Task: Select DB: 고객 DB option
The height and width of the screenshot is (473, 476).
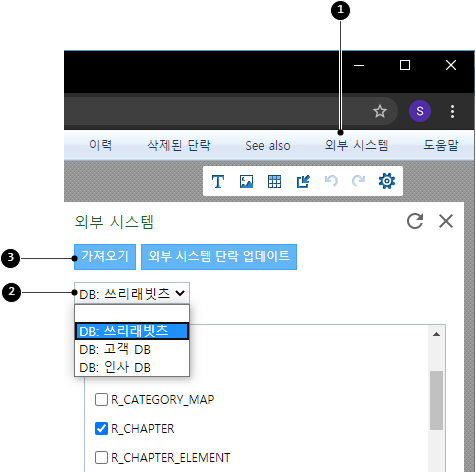Action: pos(132,349)
